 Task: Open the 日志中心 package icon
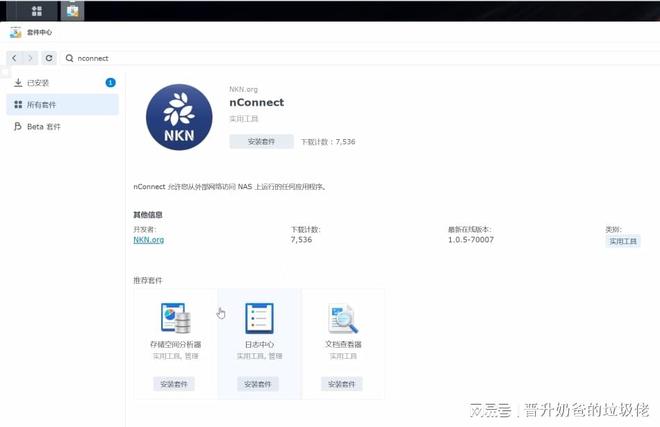(259, 318)
